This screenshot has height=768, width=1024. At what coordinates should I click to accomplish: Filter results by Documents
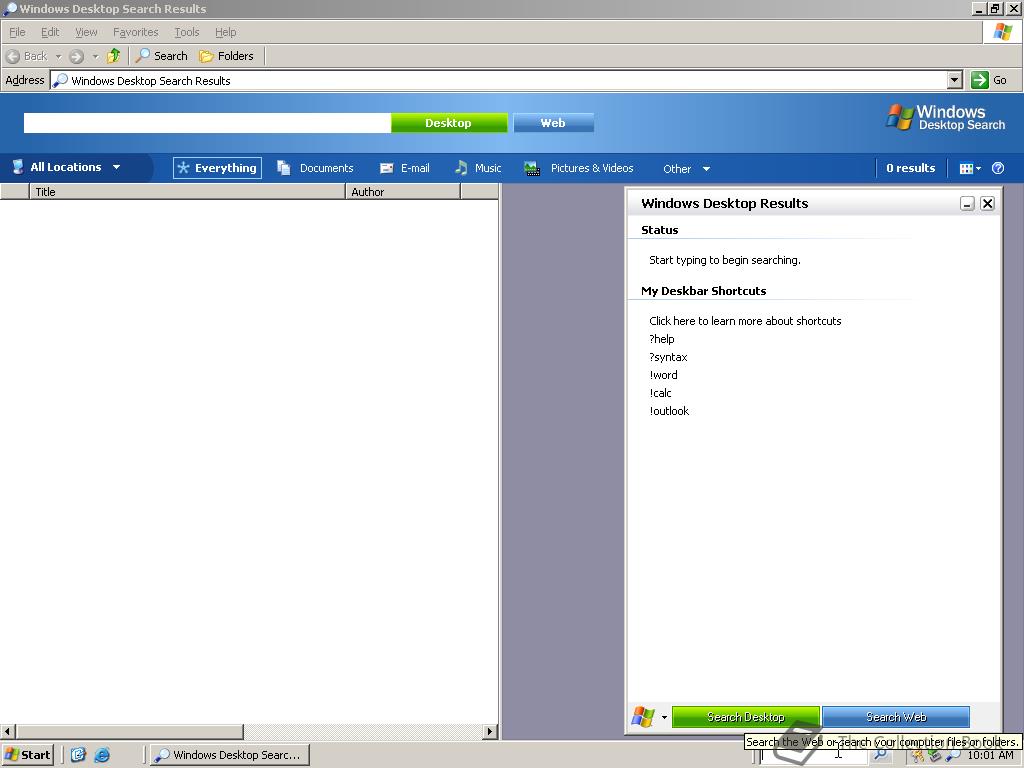point(315,168)
